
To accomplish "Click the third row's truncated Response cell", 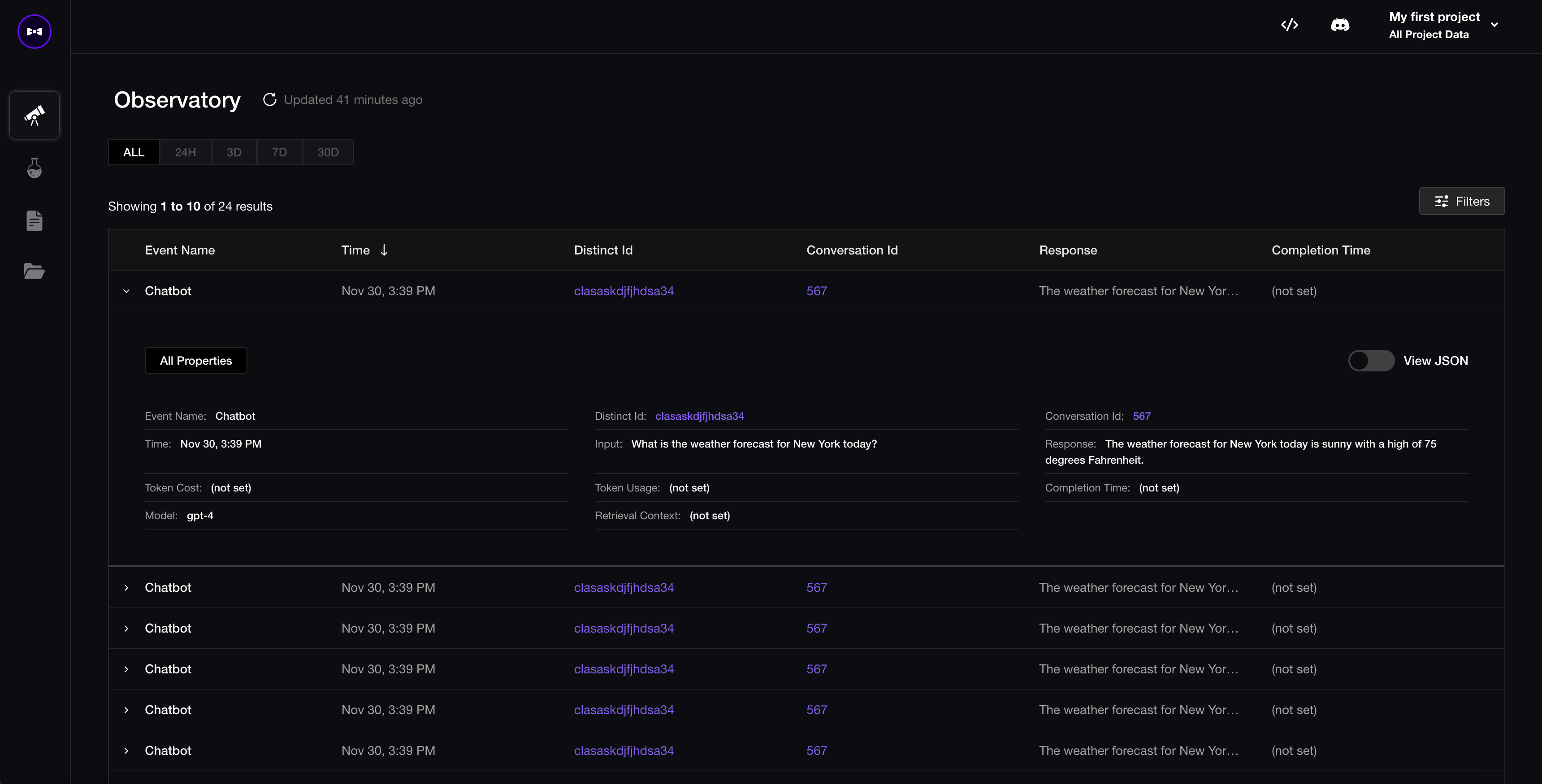I will [1139, 629].
